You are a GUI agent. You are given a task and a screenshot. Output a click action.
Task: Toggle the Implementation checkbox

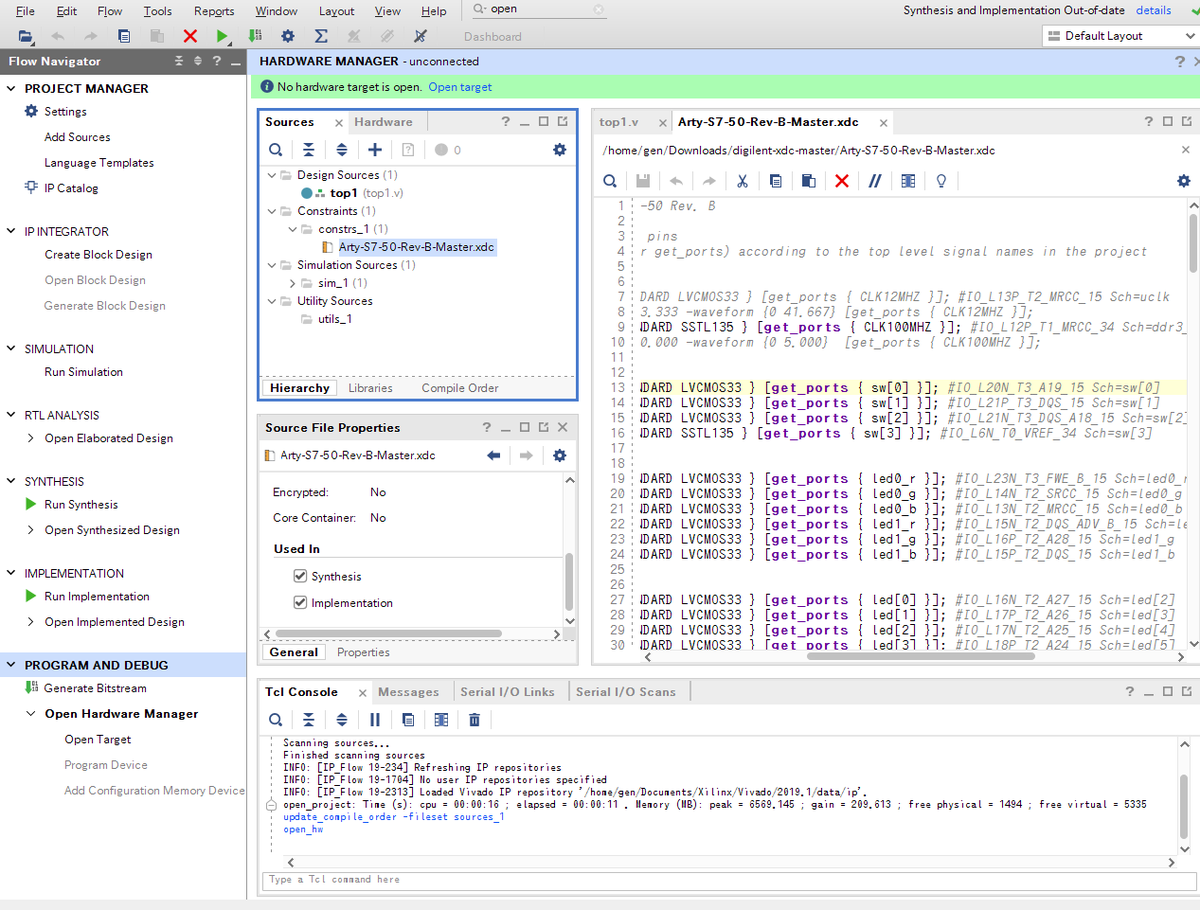[300, 603]
